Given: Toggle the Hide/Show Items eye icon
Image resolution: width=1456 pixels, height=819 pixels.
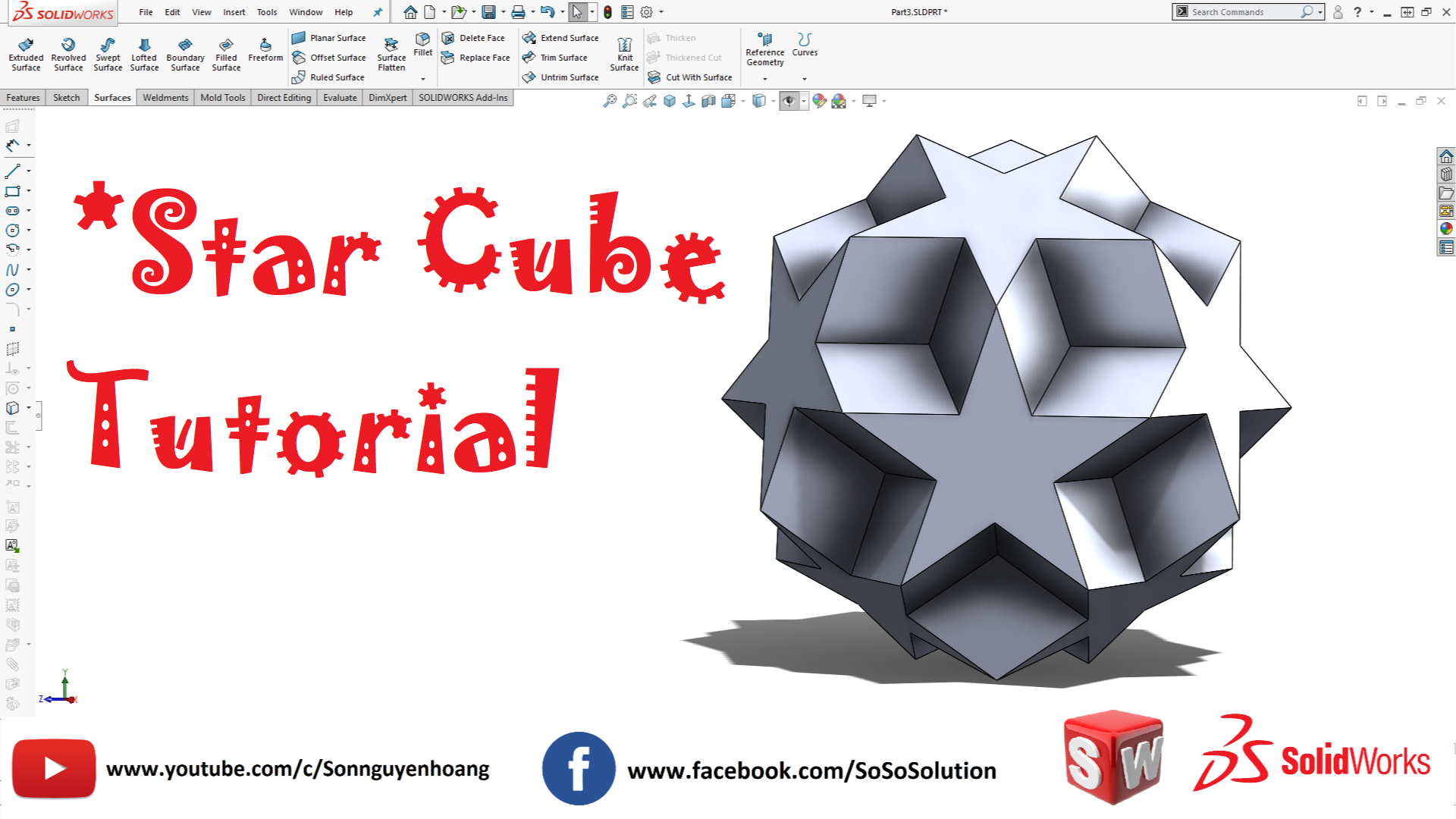Looking at the screenshot, I should (x=789, y=100).
